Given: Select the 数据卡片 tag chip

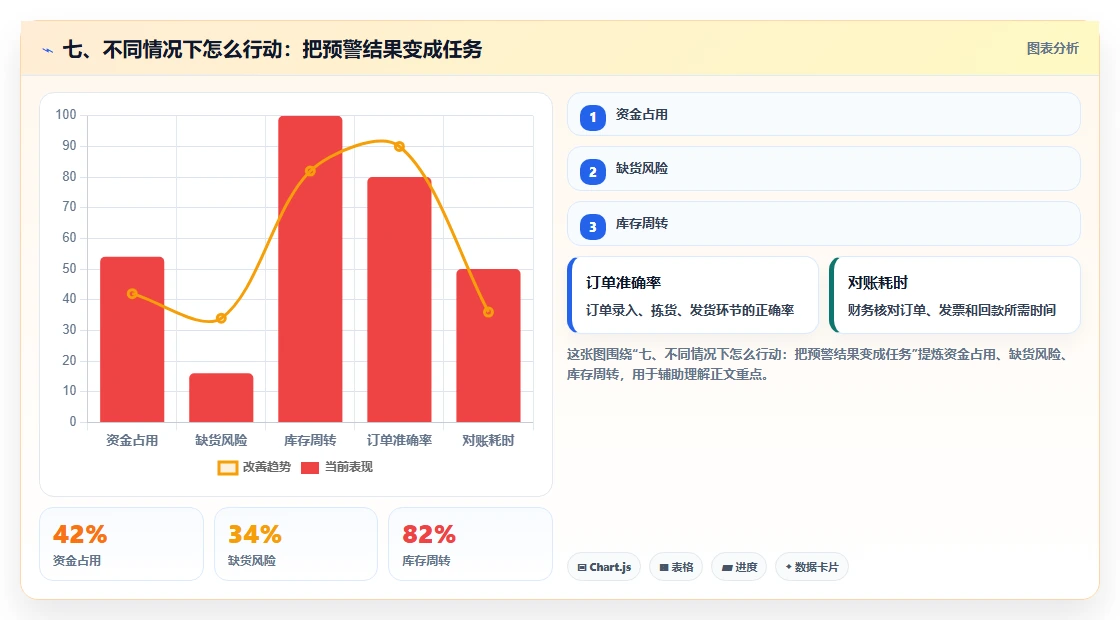Looking at the screenshot, I should [x=812, y=567].
